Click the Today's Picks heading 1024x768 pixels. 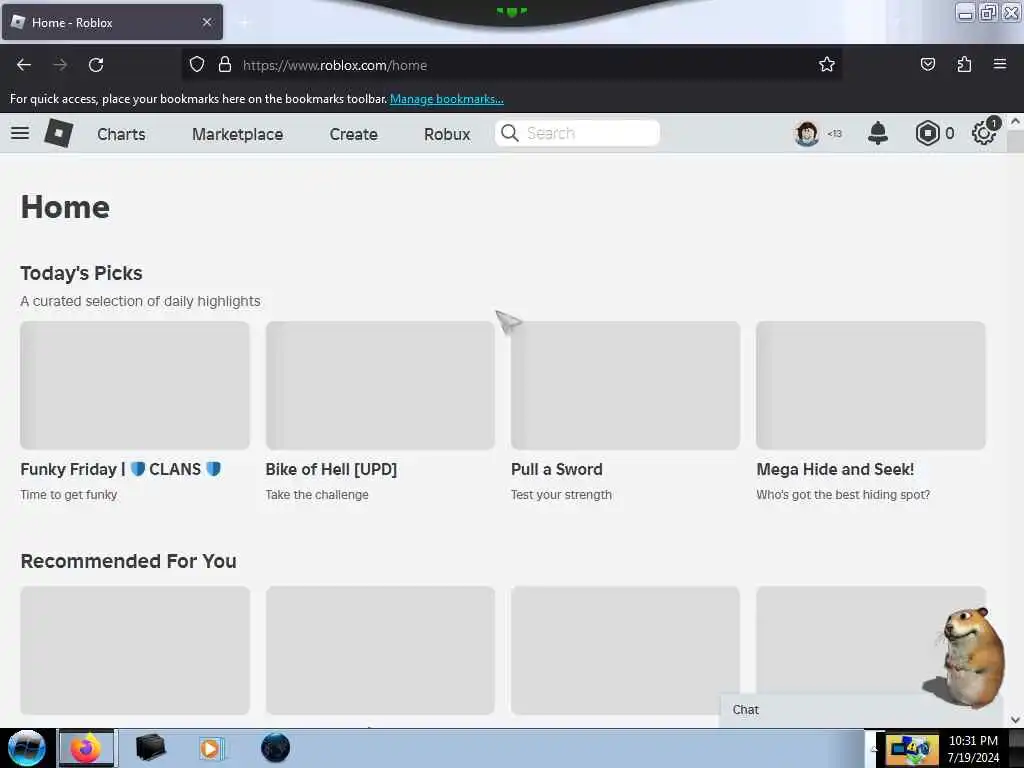pyautogui.click(x=81, y=273)
